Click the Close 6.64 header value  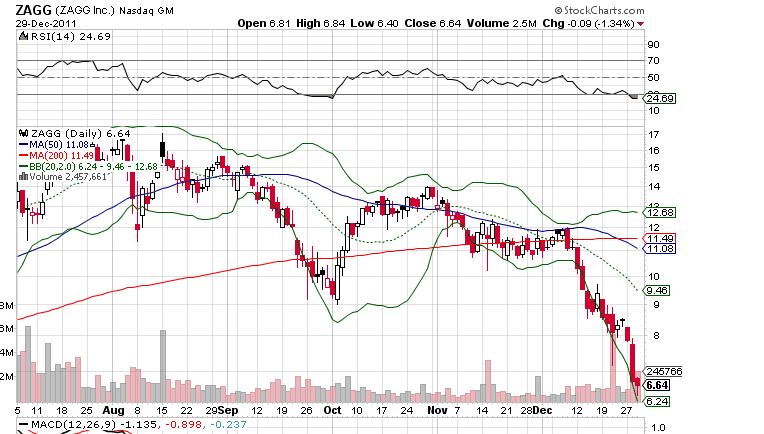(432, 23)
